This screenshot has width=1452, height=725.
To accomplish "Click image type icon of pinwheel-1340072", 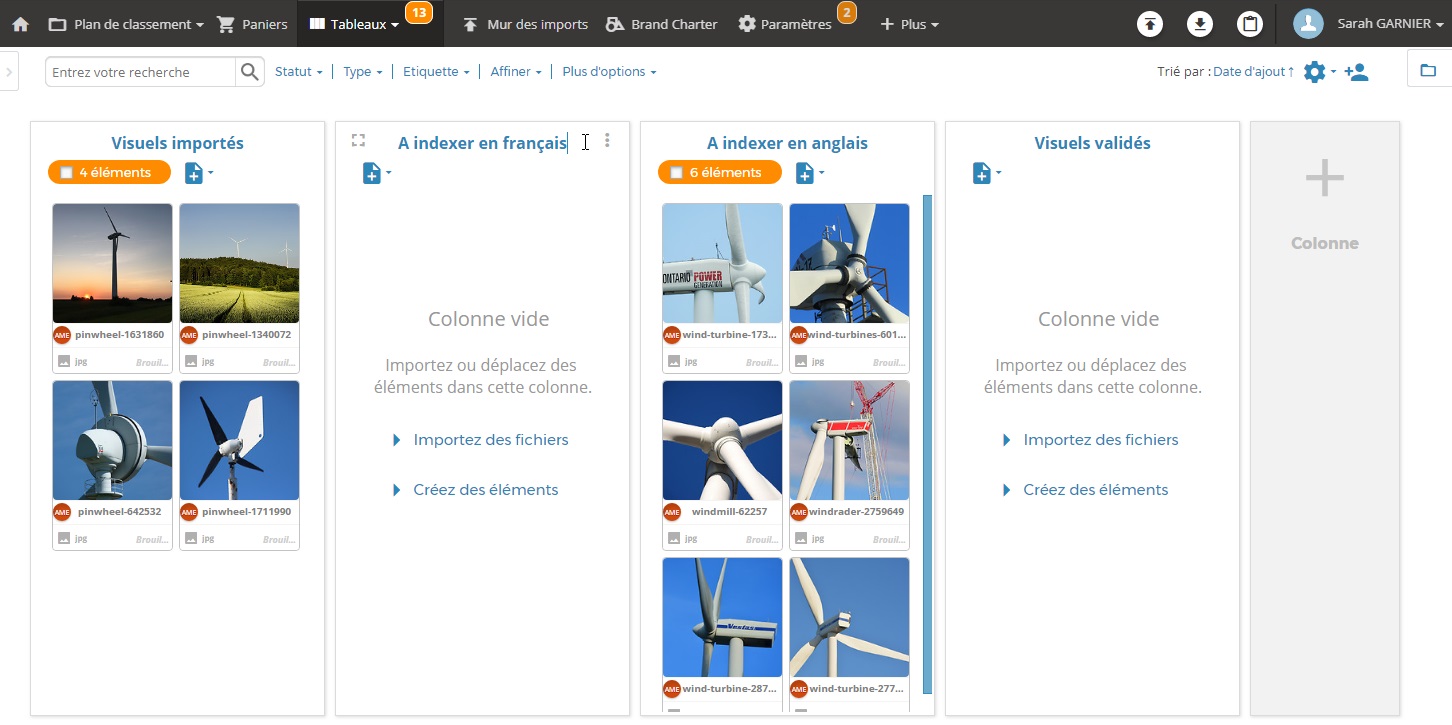I will [x=190, y=361].
